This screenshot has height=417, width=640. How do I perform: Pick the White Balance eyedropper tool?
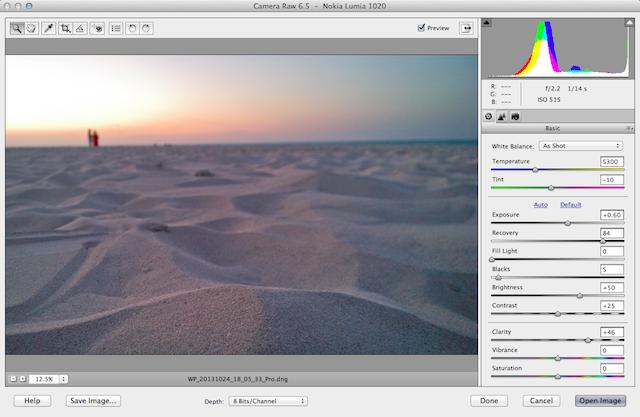[x=49, y=28]
